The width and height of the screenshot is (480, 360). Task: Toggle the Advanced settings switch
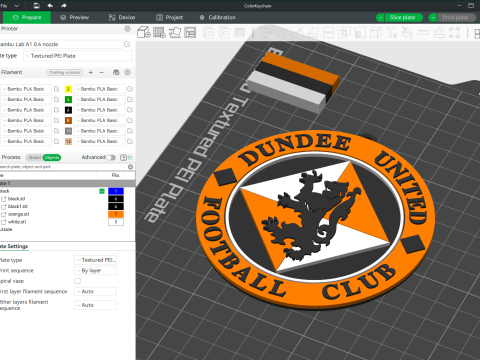point(111,157)
